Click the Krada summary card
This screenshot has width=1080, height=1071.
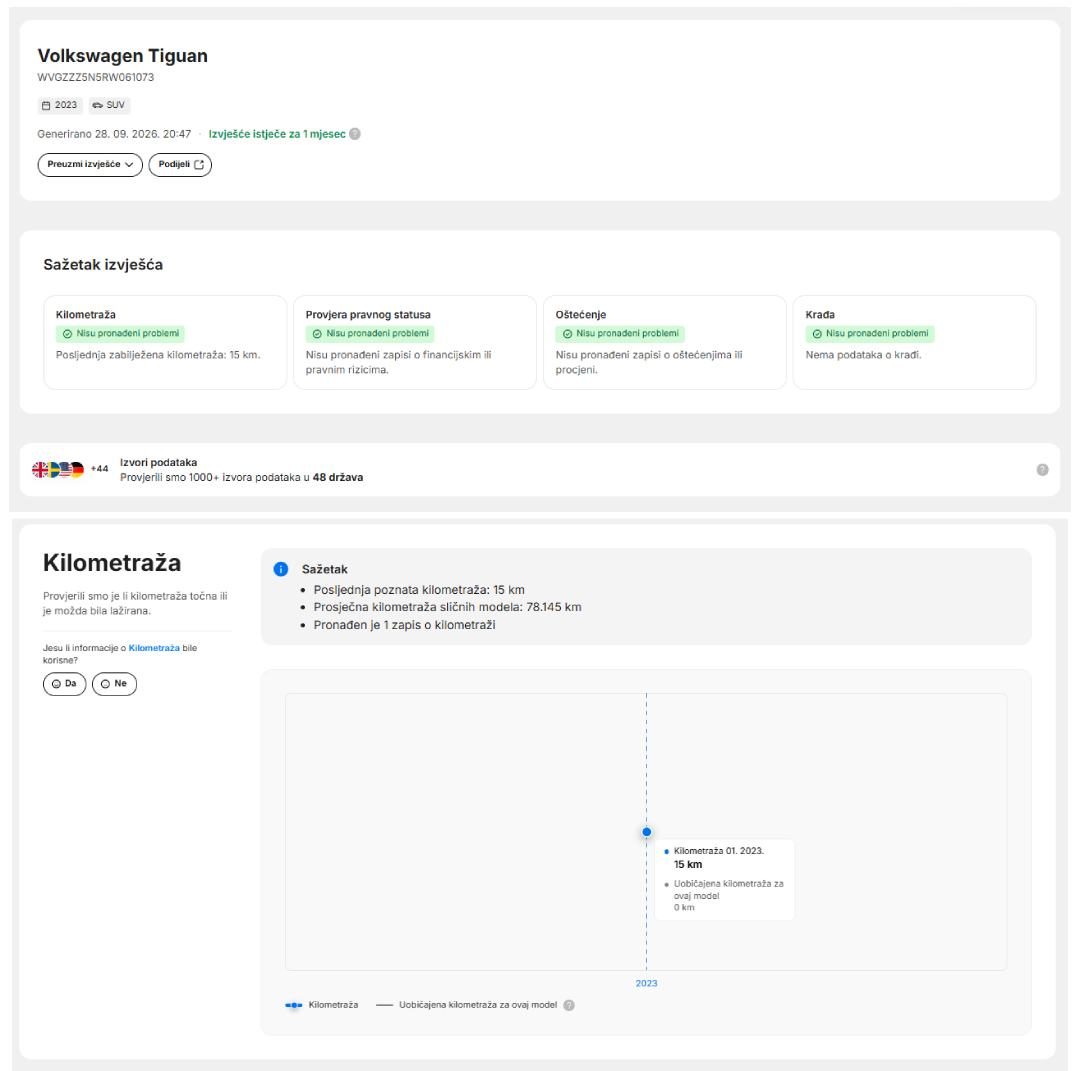pyautogui.click(x=915, y=342)
